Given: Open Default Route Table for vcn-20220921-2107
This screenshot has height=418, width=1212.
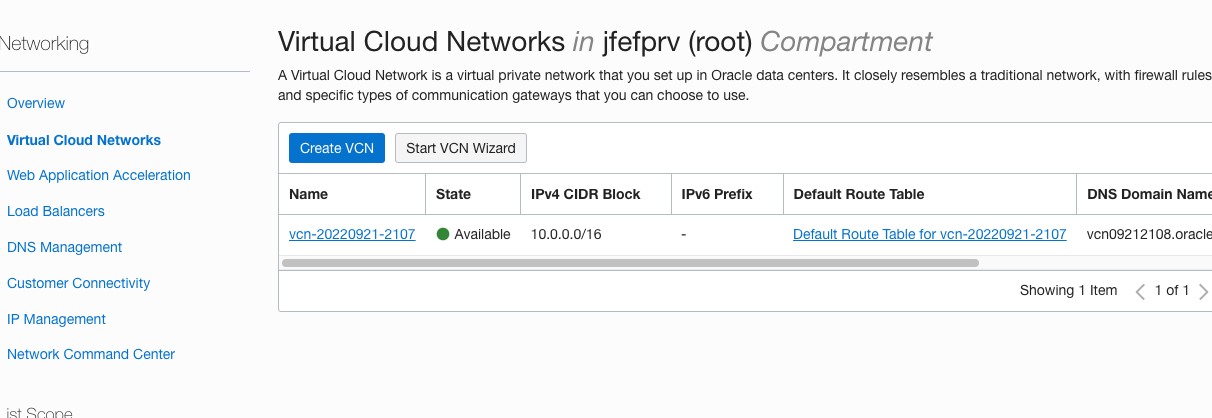Looking at the screenshot, I should pos(929,234).
